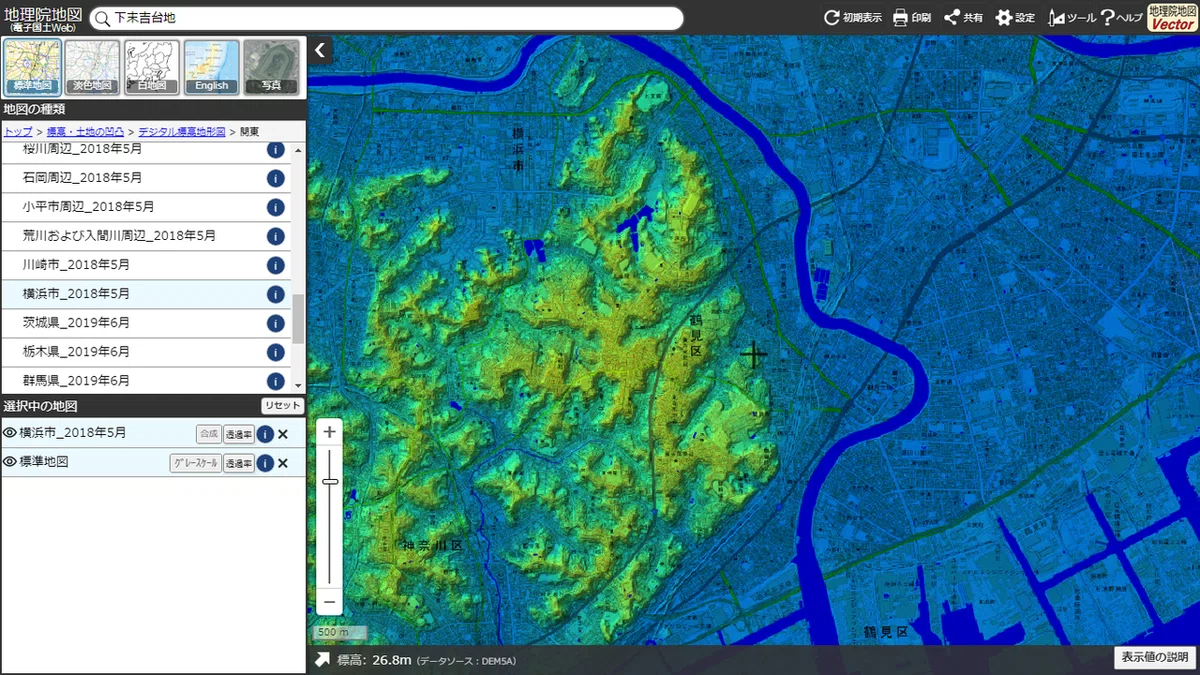Show info for 群馬県_2019年6月
The image size is (1200, 675).
click(x=276, y=381)
